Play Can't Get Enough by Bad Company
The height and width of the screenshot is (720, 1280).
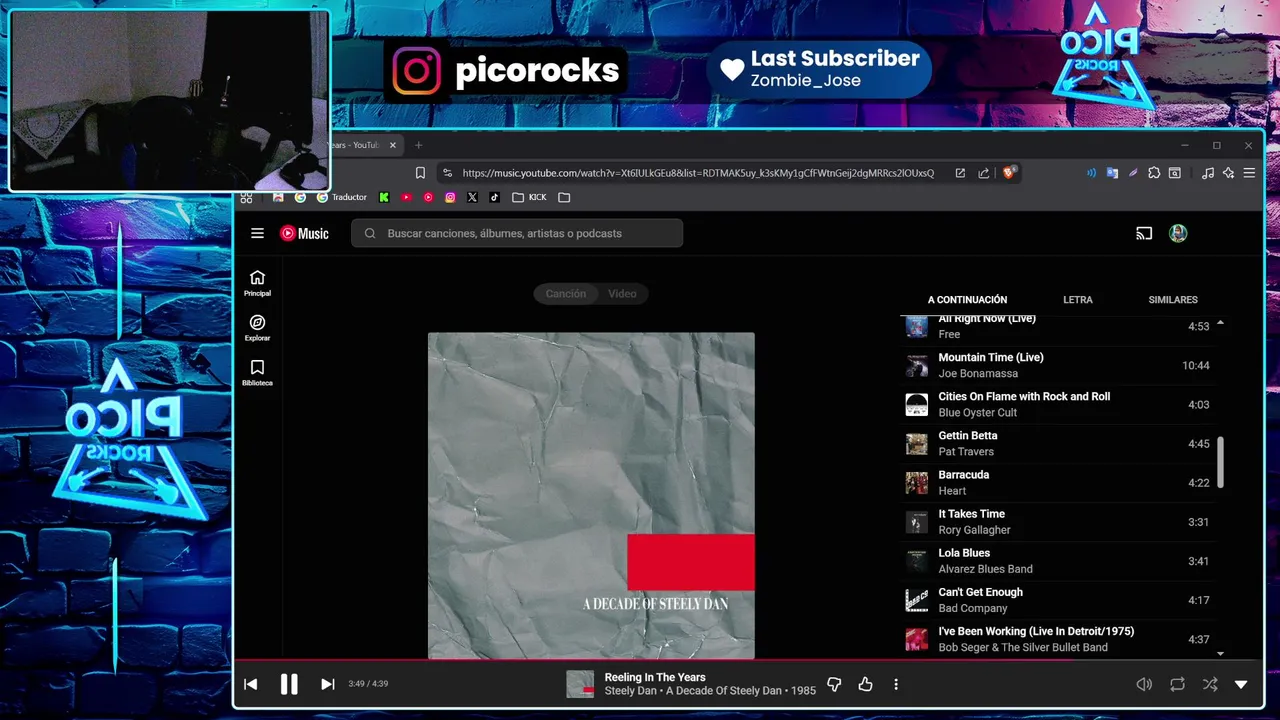(1058, 599)
